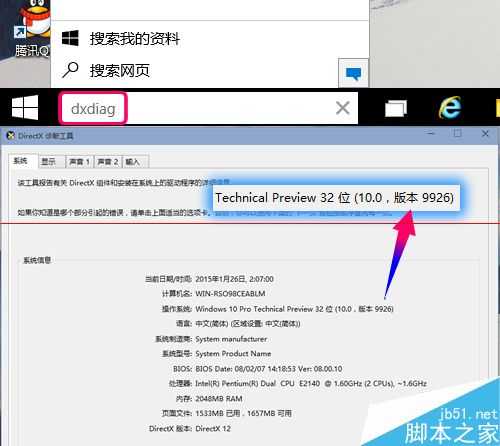The height and width of the screenshot is (446, 500).
Task: Click the DirectX 诊断工具 window title
Action: click(x=46, y=136)
